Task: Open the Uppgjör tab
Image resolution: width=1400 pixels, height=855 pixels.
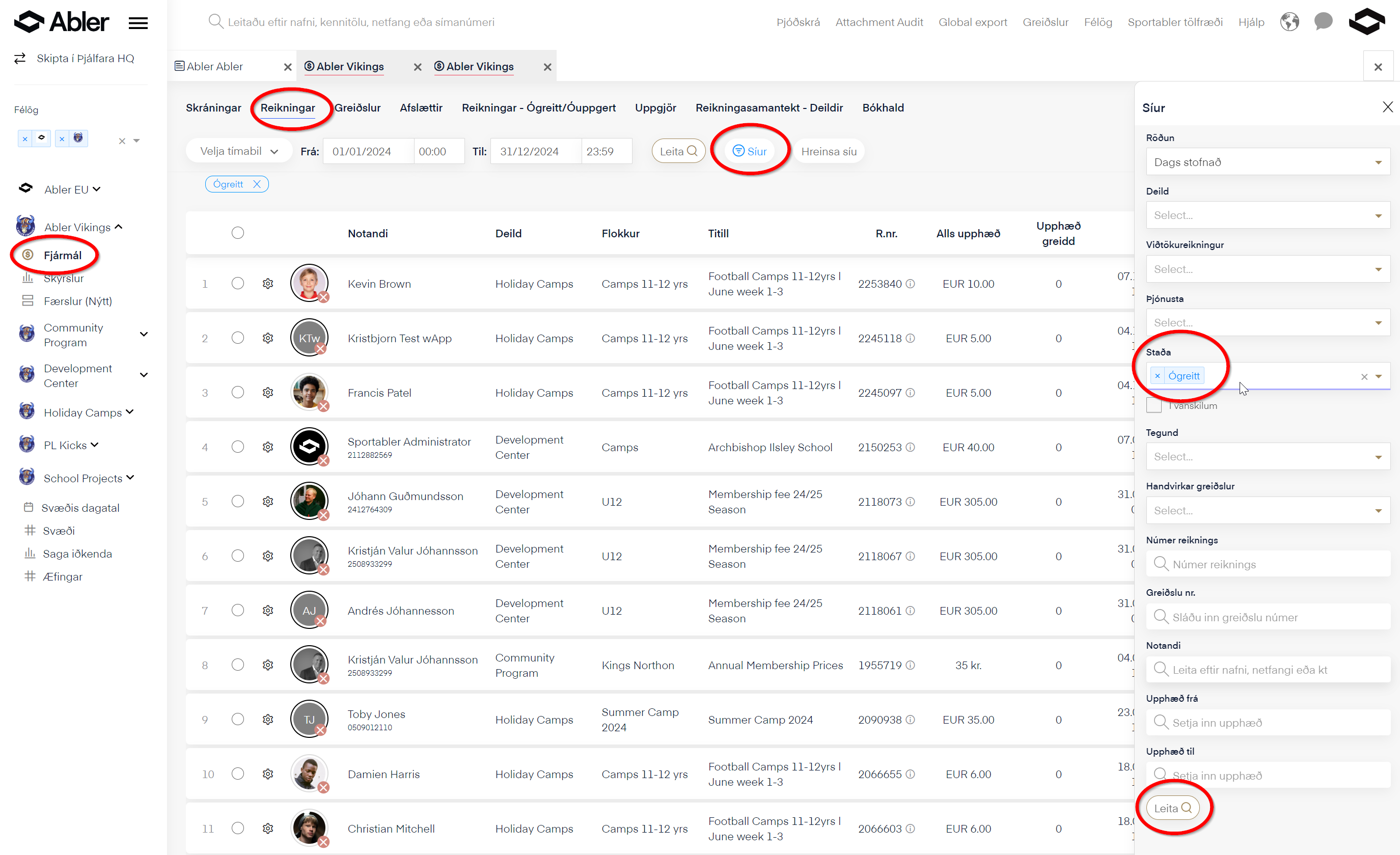Action: [655, 108]
